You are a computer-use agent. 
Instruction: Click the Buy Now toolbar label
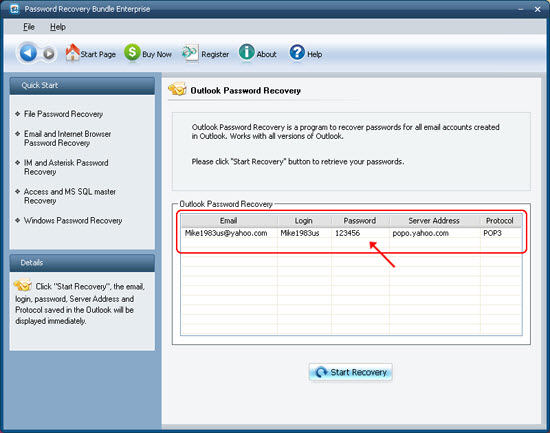pos(157,54)
